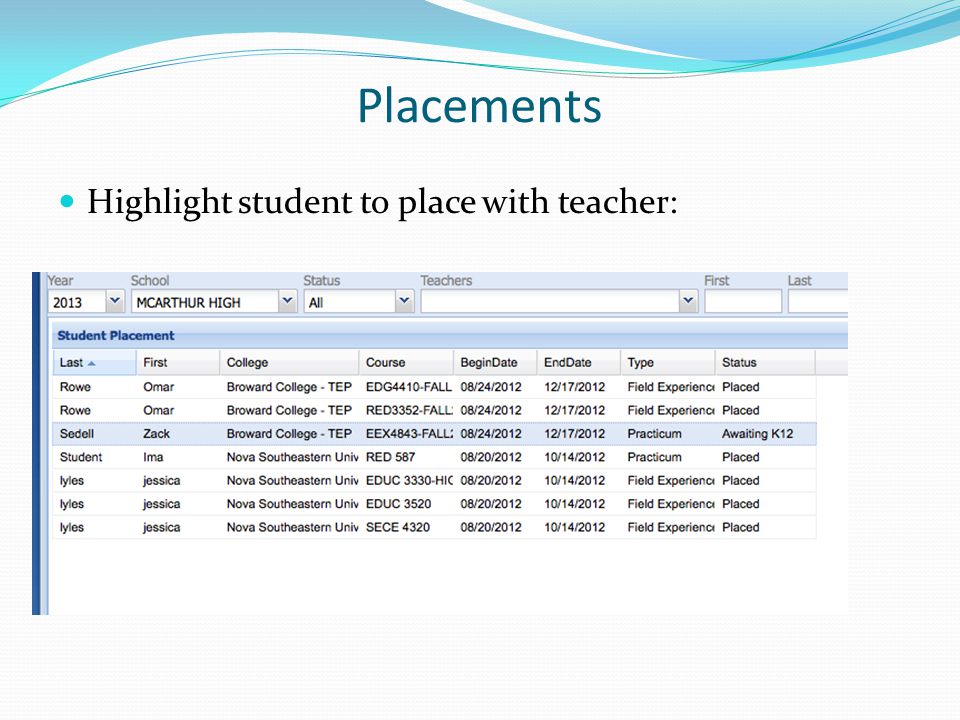Image resolution: width=960 pixels, height=720 pixels.
Task: Click the Status field showing All
Action: coord(350,302)
